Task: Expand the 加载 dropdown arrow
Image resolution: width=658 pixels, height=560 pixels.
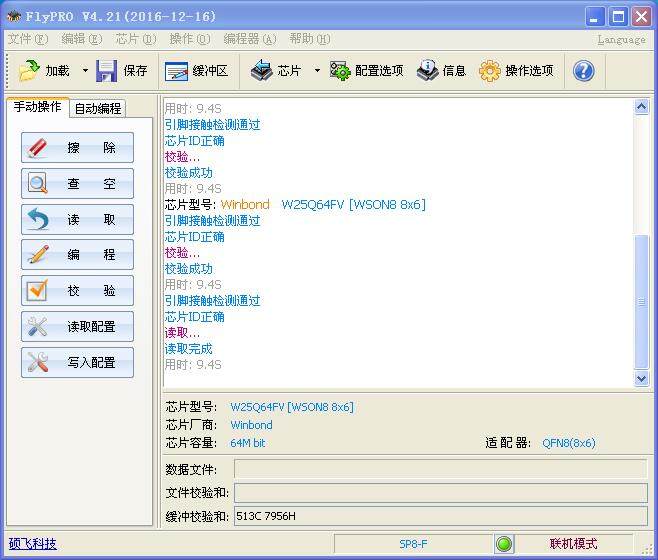Action: pyautogui.click(x=85, y=71)
